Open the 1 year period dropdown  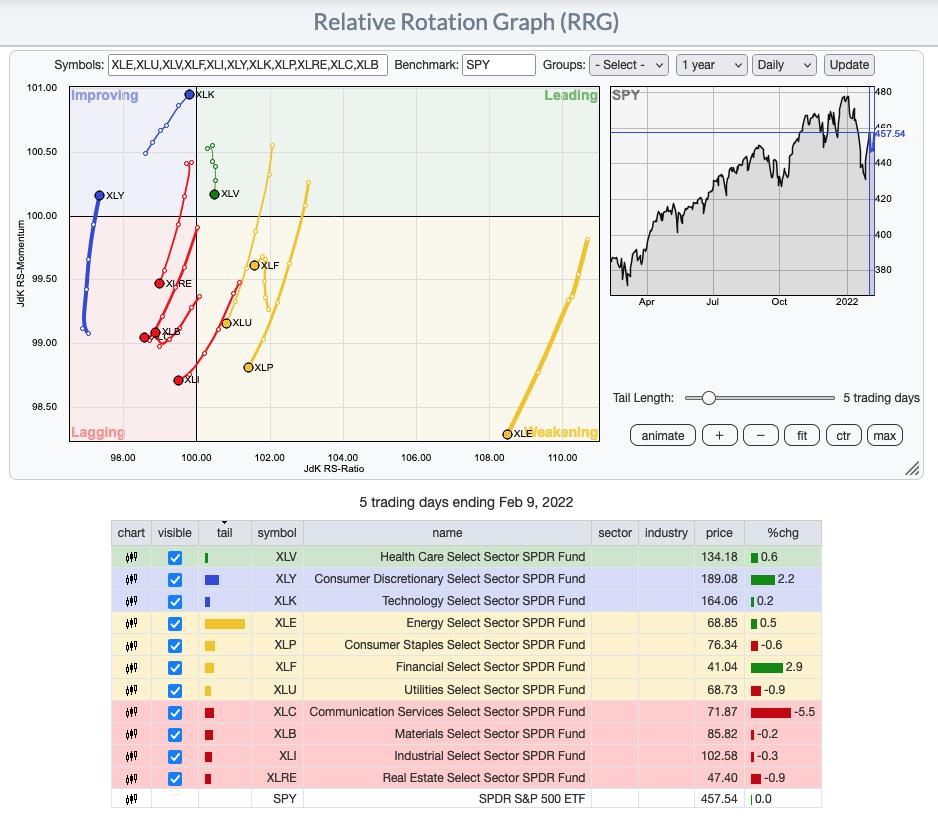coord(712,65)
